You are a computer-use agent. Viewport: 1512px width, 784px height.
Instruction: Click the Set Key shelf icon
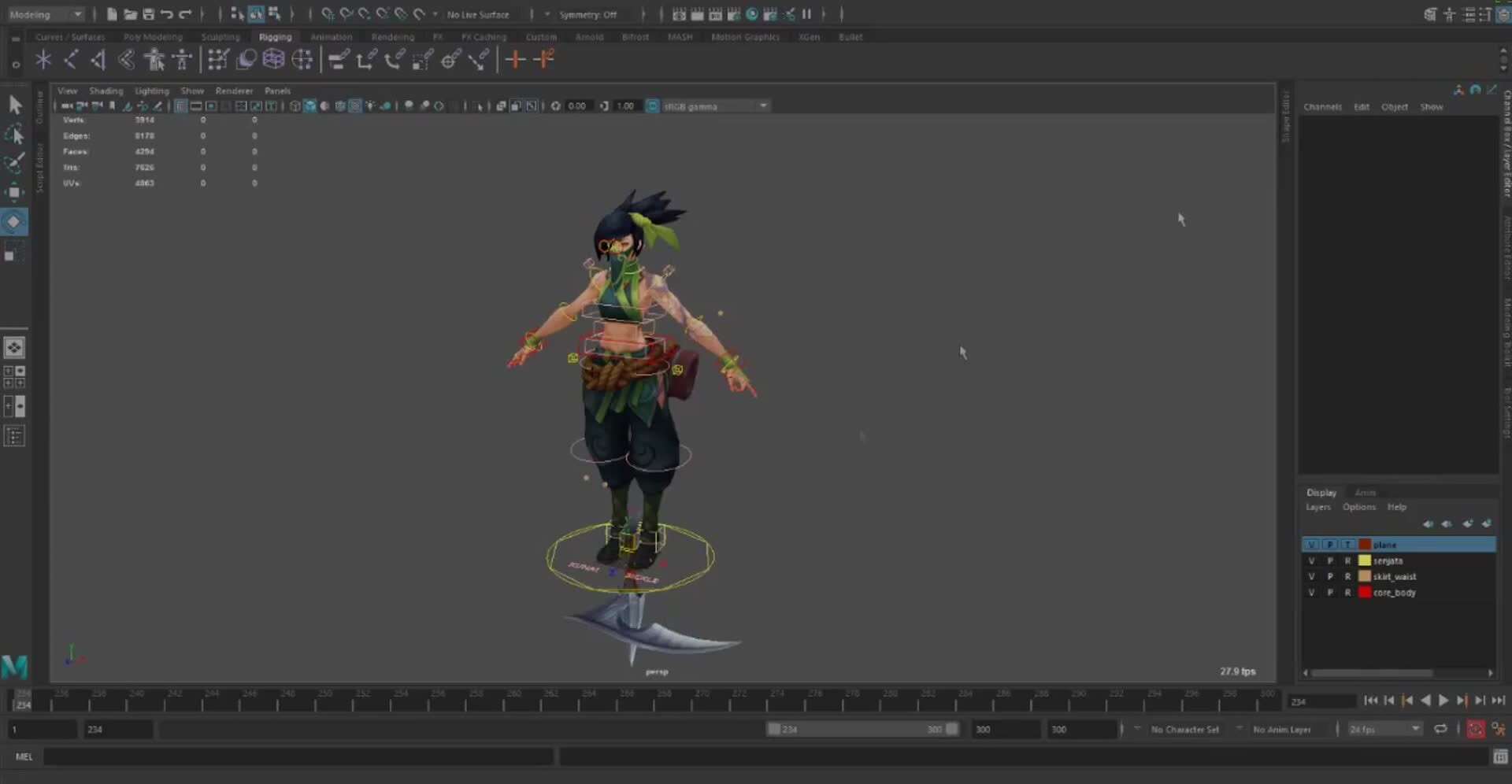pyautogui.click(x=515, y=60)
